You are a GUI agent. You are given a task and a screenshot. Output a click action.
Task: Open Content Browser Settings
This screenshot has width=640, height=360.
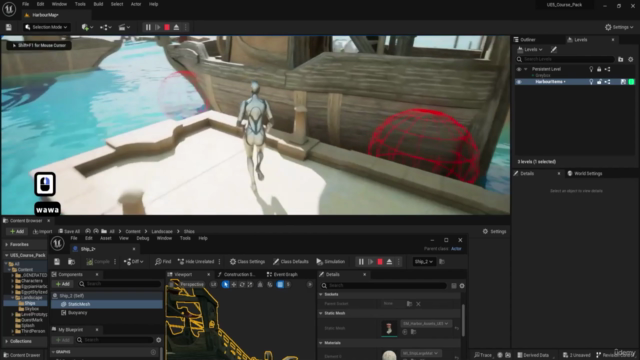coord(494,231)
